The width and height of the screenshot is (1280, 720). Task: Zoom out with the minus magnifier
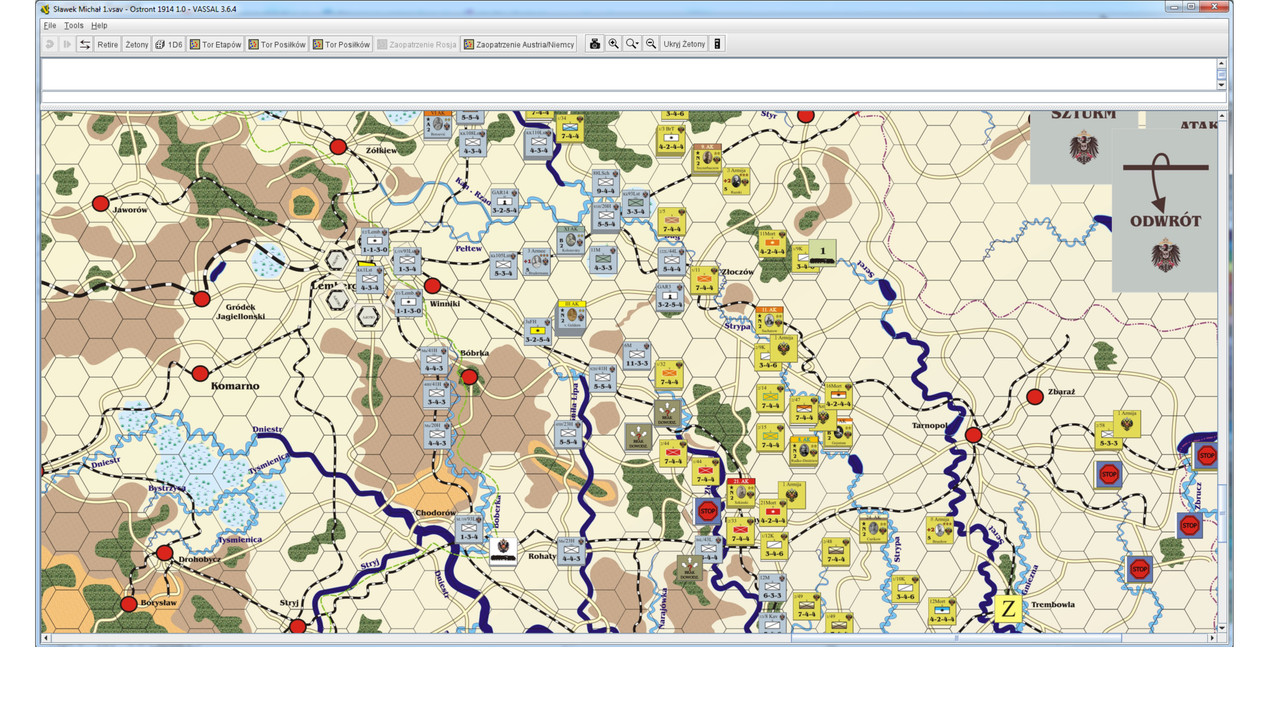coord(651,44)
